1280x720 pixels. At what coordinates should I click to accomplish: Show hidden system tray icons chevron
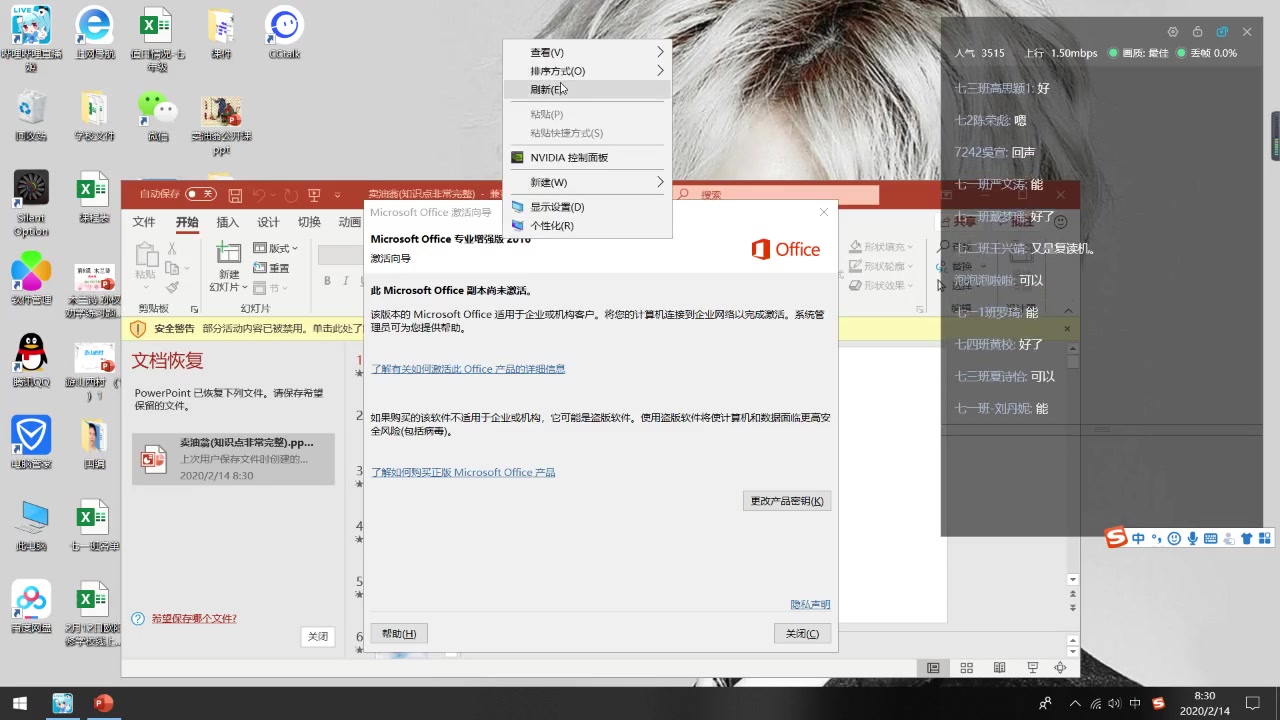(x=1075, y=703)
